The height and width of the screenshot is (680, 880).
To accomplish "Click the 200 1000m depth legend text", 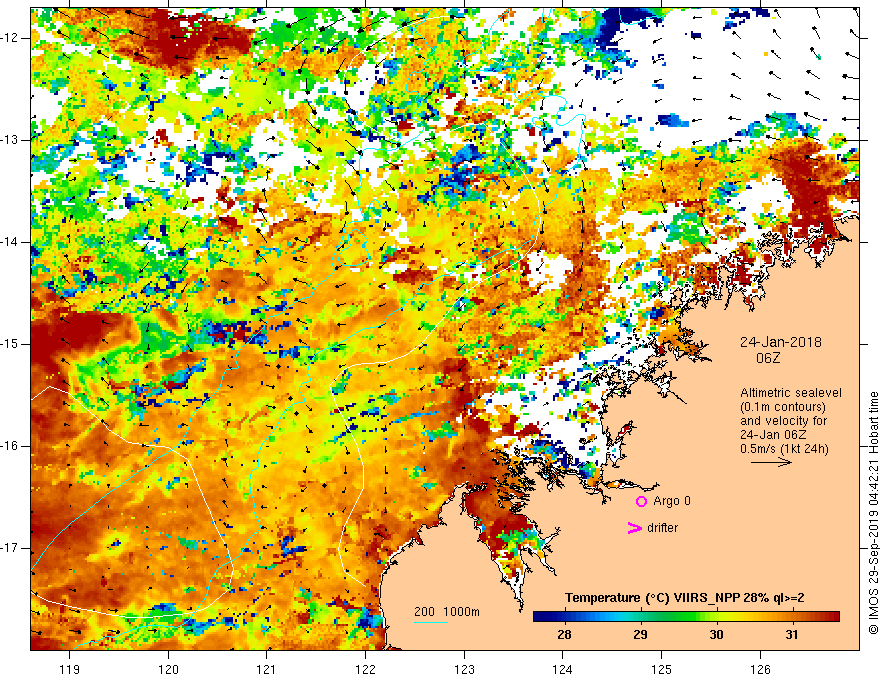I will coord(447,612).
